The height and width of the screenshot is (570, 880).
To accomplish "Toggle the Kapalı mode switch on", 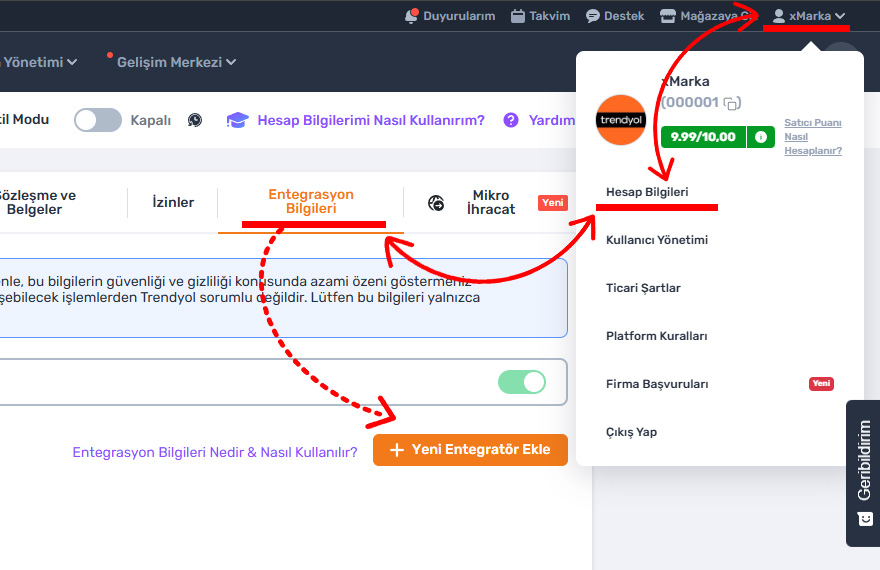I will [x=98, y=120].
